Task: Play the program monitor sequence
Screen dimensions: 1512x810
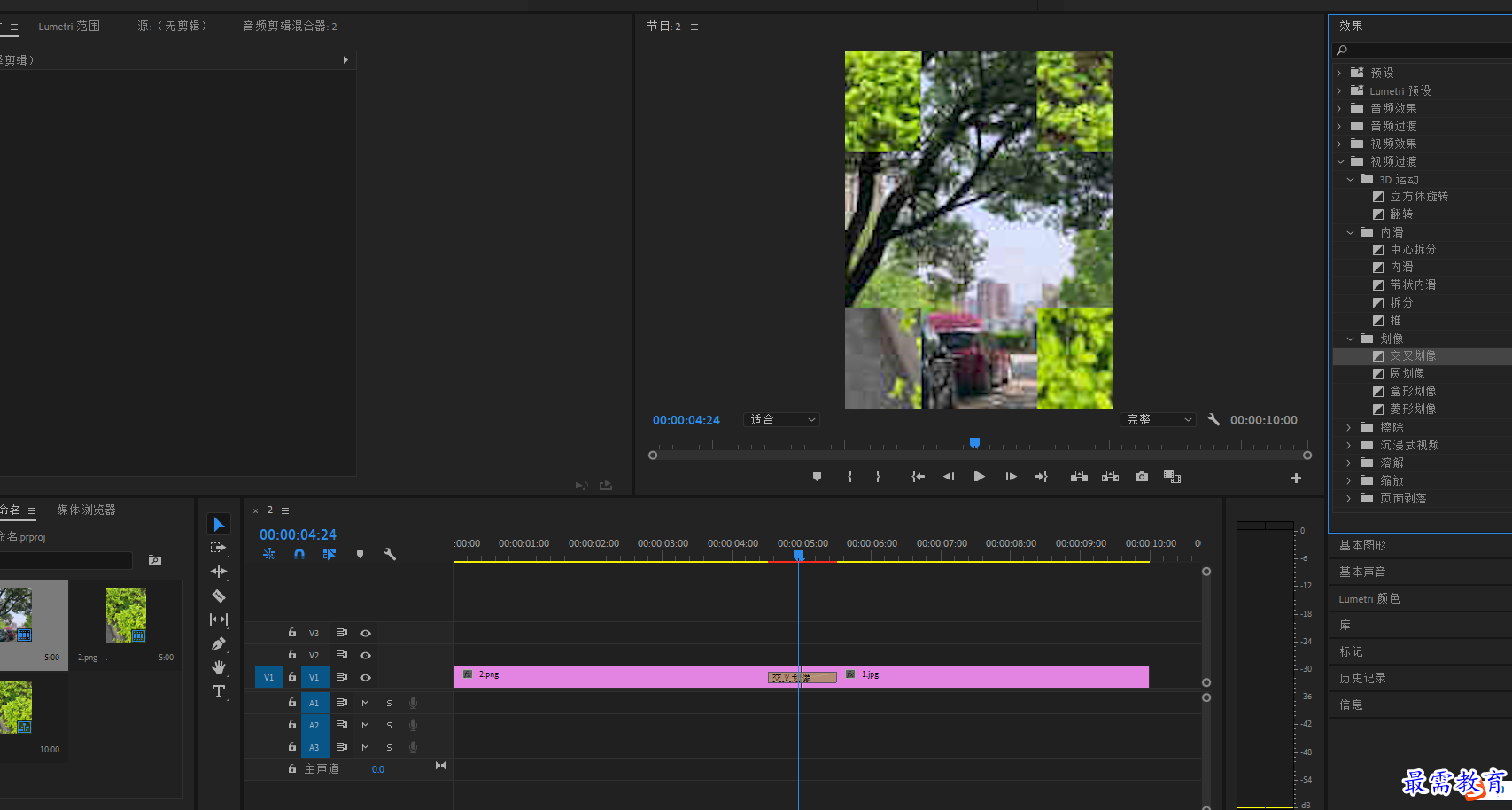Action: click(979, 477)
